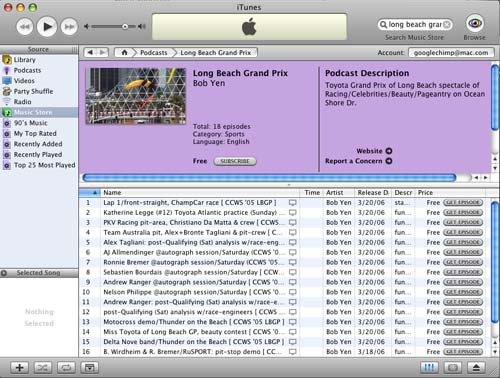The width and height of the screenshot is (500, 378).
Task: Click the volume slider knob
Action: click(125, 26)
